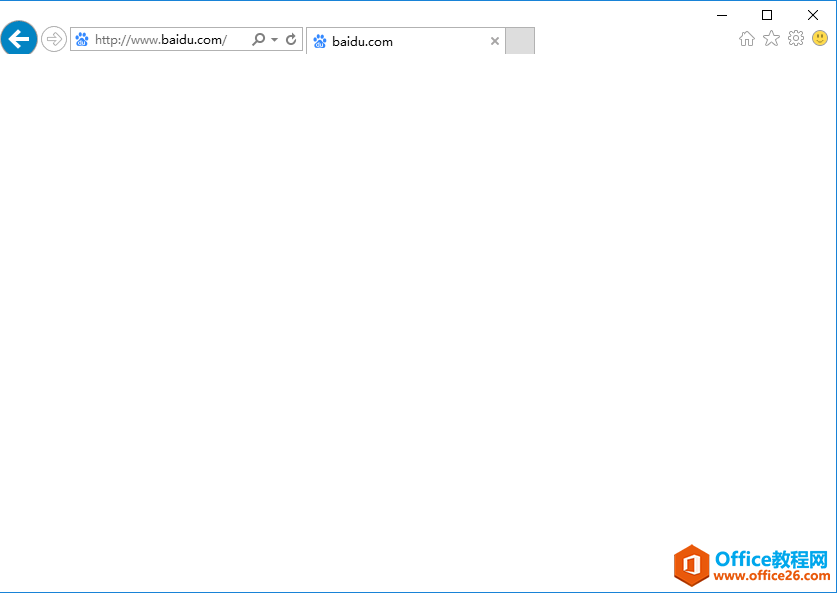Open a new tab with the blank tab button
837x593 pixels.
tap(520, 41)
